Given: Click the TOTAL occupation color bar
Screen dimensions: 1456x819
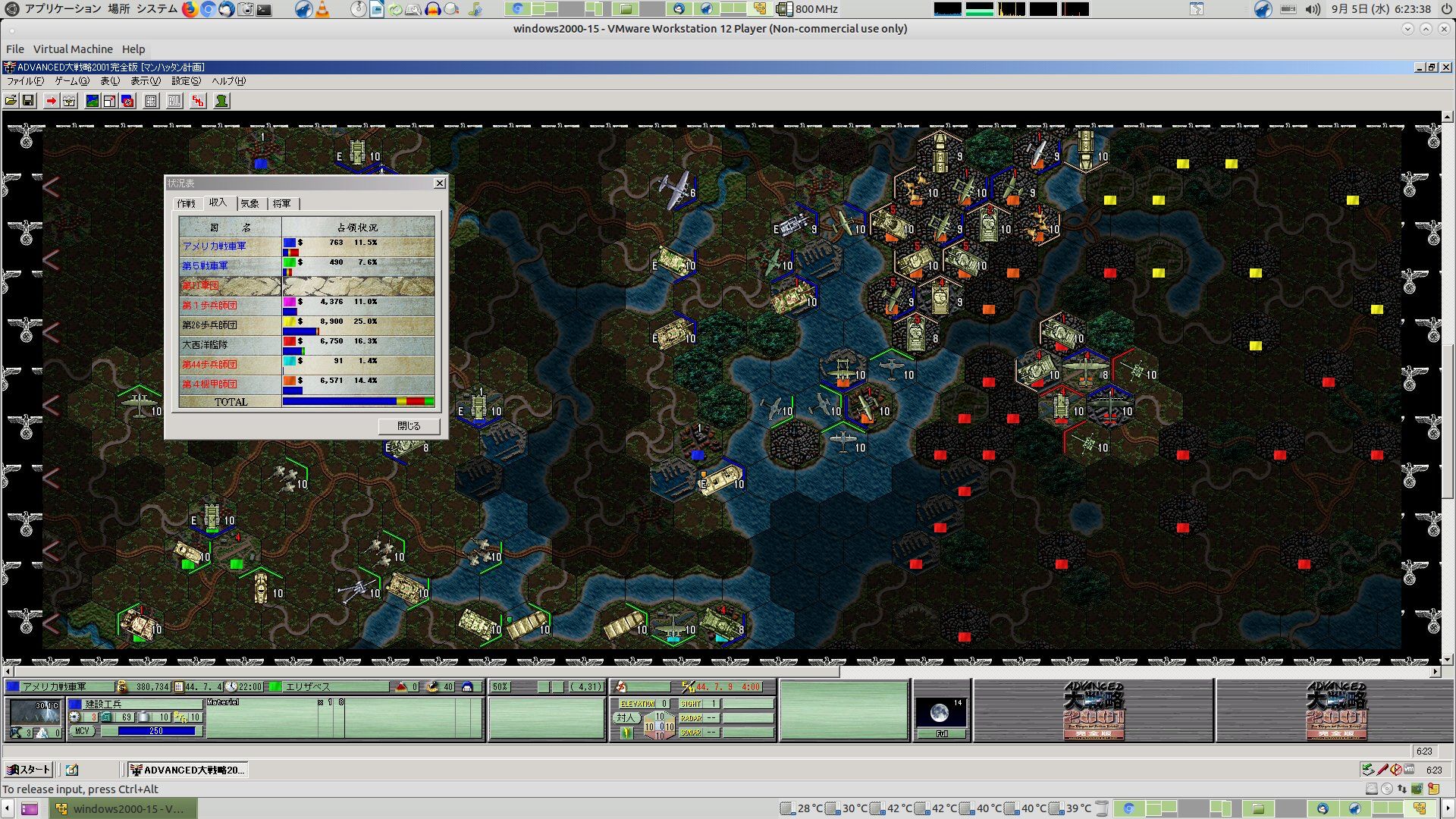Looking at the screenshot, I should pyautogui.click(x=358, y=401).
